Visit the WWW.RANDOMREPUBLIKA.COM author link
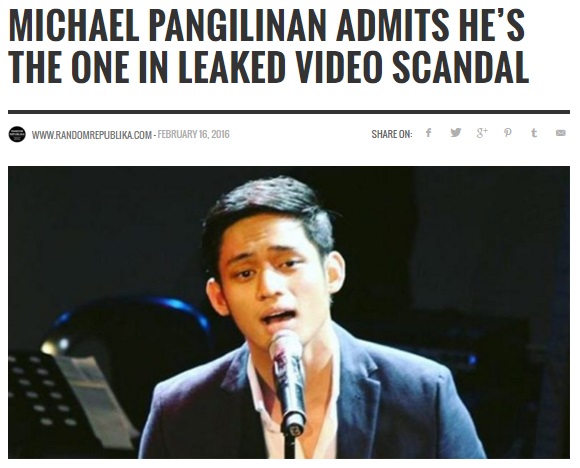The width and height of the screenshot is (580, 468). tap(92, 135)
